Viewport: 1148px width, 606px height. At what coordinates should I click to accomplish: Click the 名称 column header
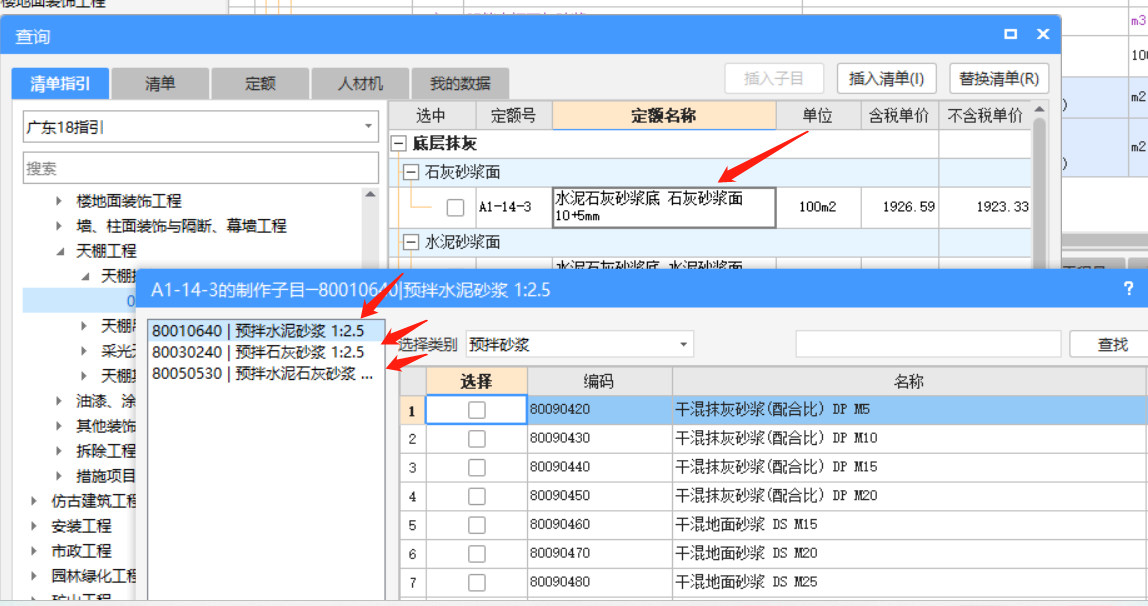click(x=909, y=381)
